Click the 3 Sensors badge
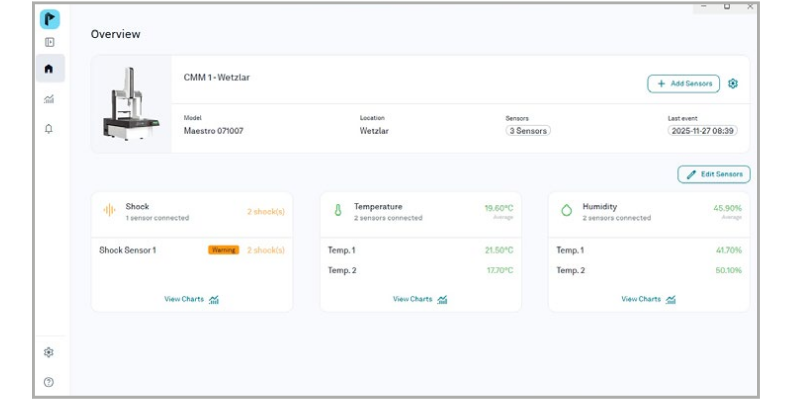The image size is (800, 400). [x=527, y=131]
